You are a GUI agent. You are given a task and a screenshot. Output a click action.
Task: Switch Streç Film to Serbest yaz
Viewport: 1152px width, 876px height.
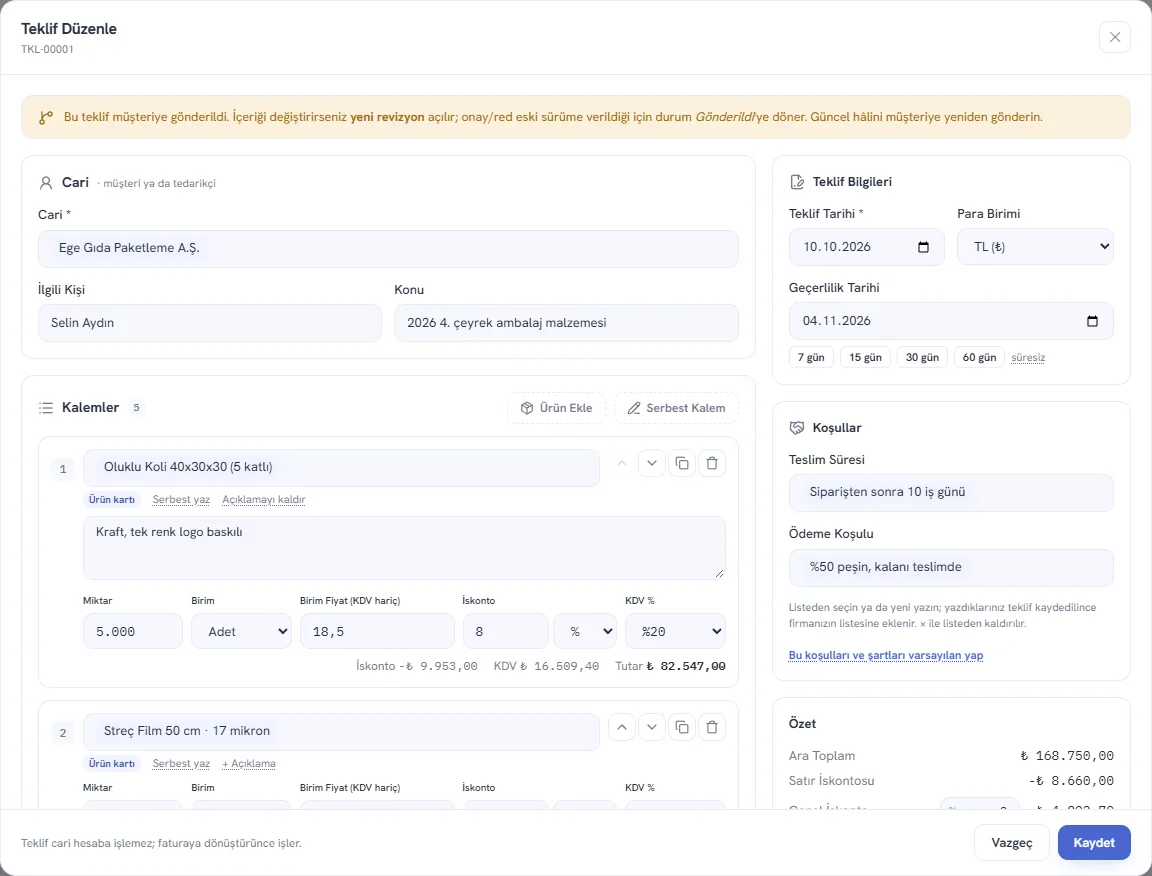181,764
